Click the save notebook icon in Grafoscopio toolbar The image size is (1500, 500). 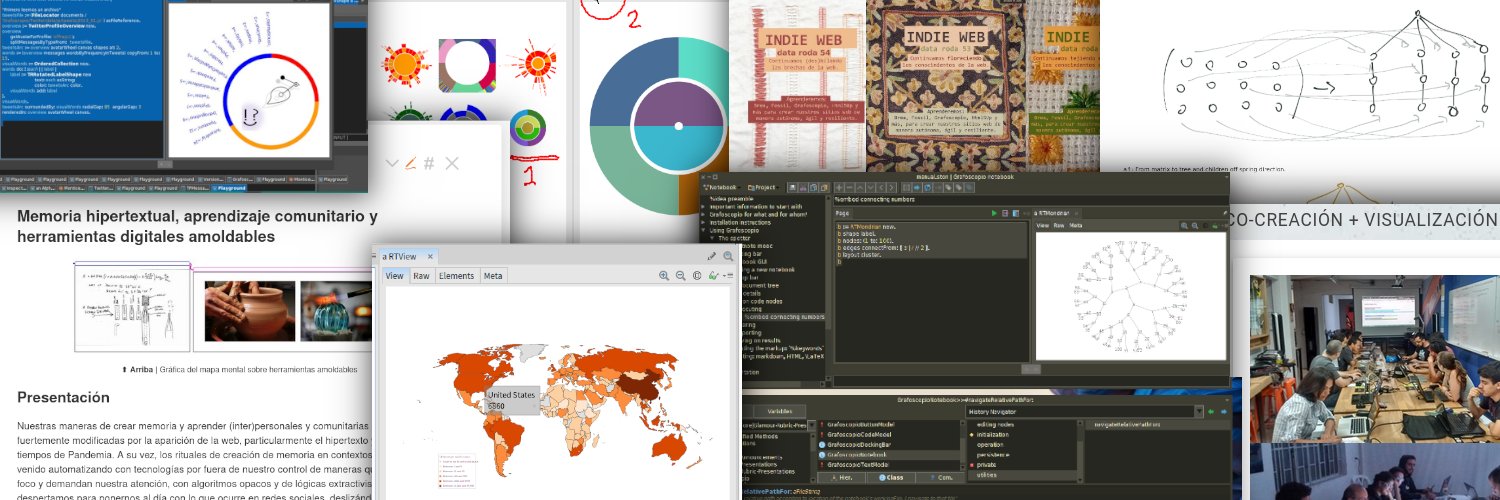tap(793, 187)
